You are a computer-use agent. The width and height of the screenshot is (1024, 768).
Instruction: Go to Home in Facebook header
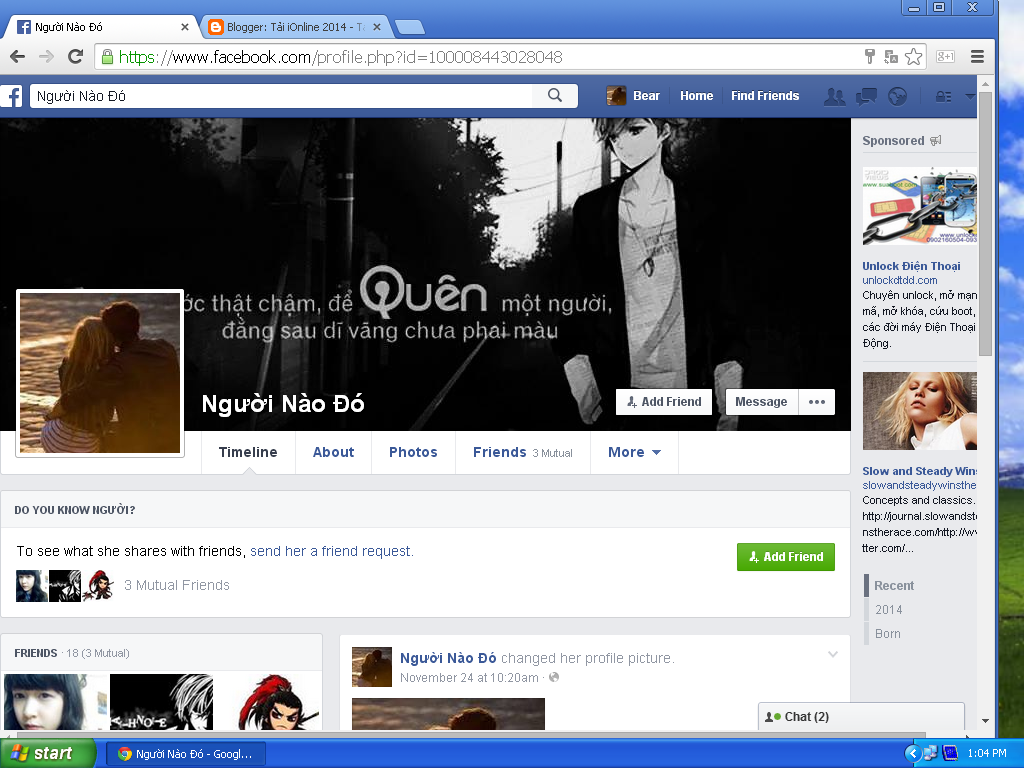(696, 96)
